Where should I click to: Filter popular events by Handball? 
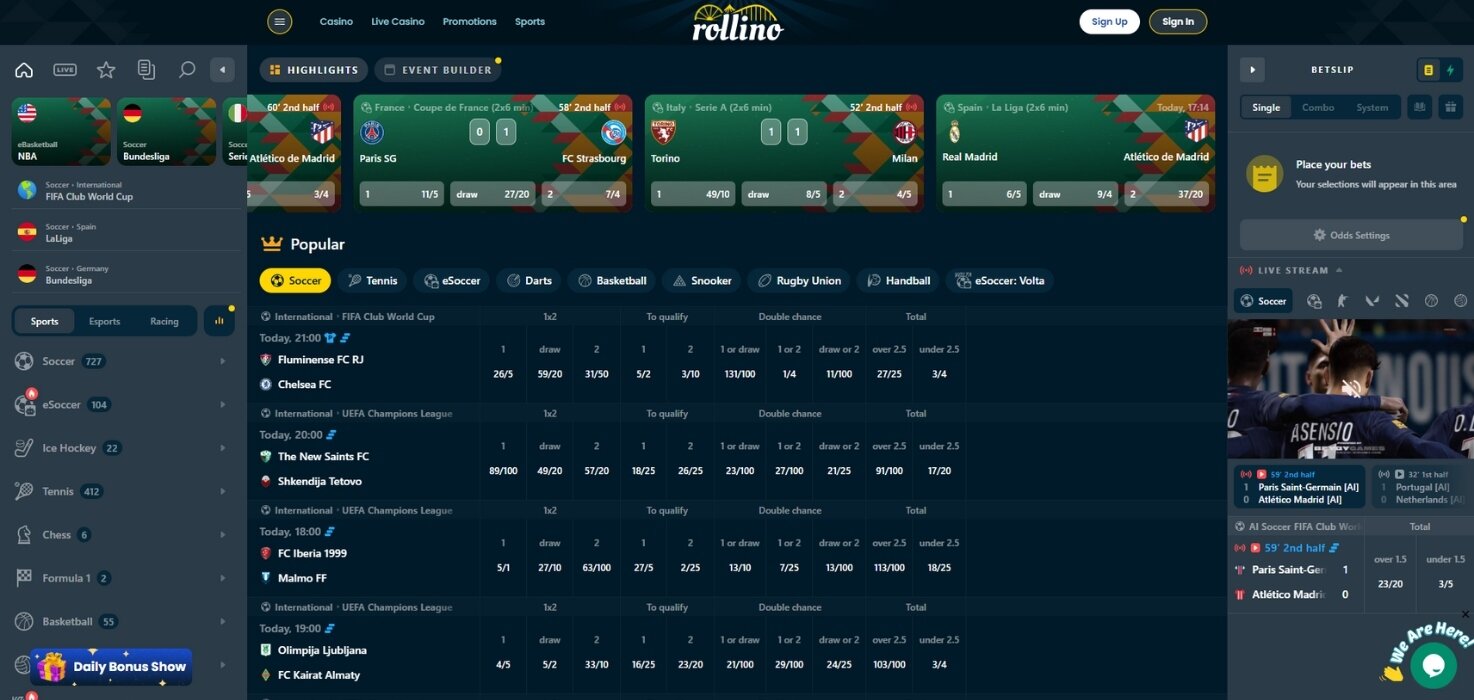click(x=898, y=281)
